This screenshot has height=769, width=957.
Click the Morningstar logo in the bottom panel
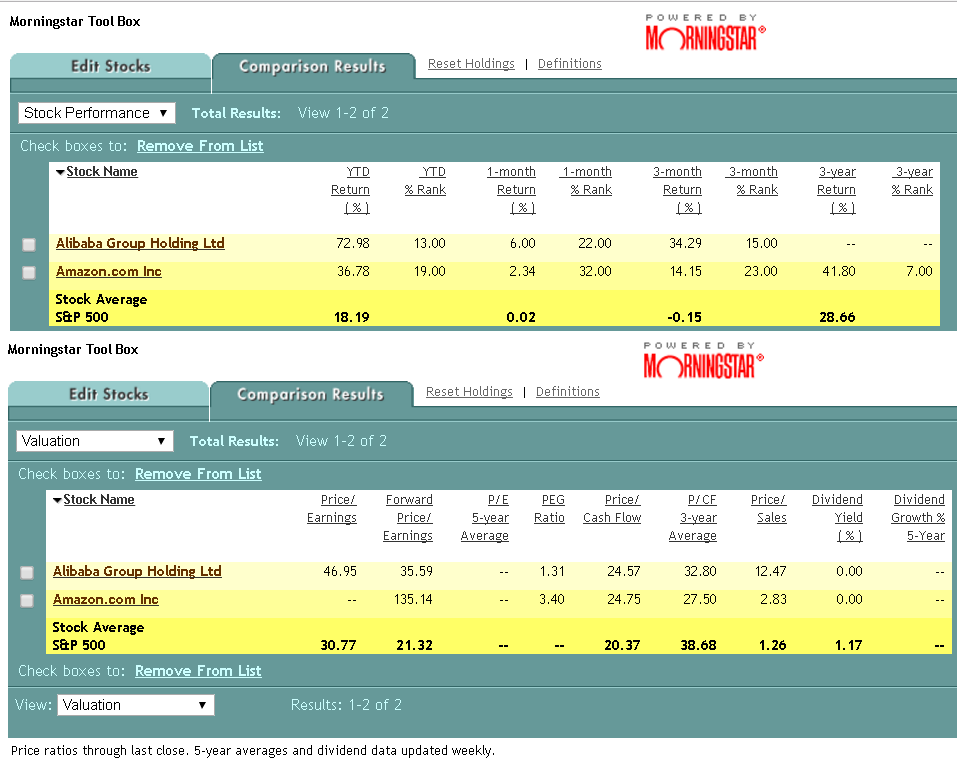click(x=703, y=360)
